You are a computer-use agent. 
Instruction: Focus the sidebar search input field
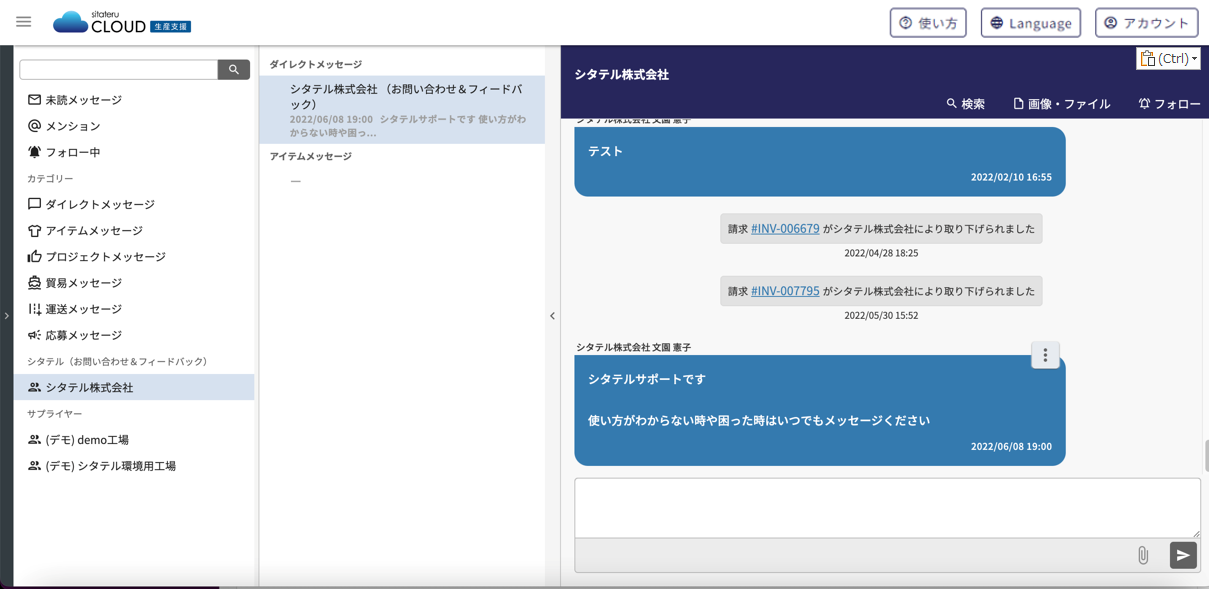119,69
